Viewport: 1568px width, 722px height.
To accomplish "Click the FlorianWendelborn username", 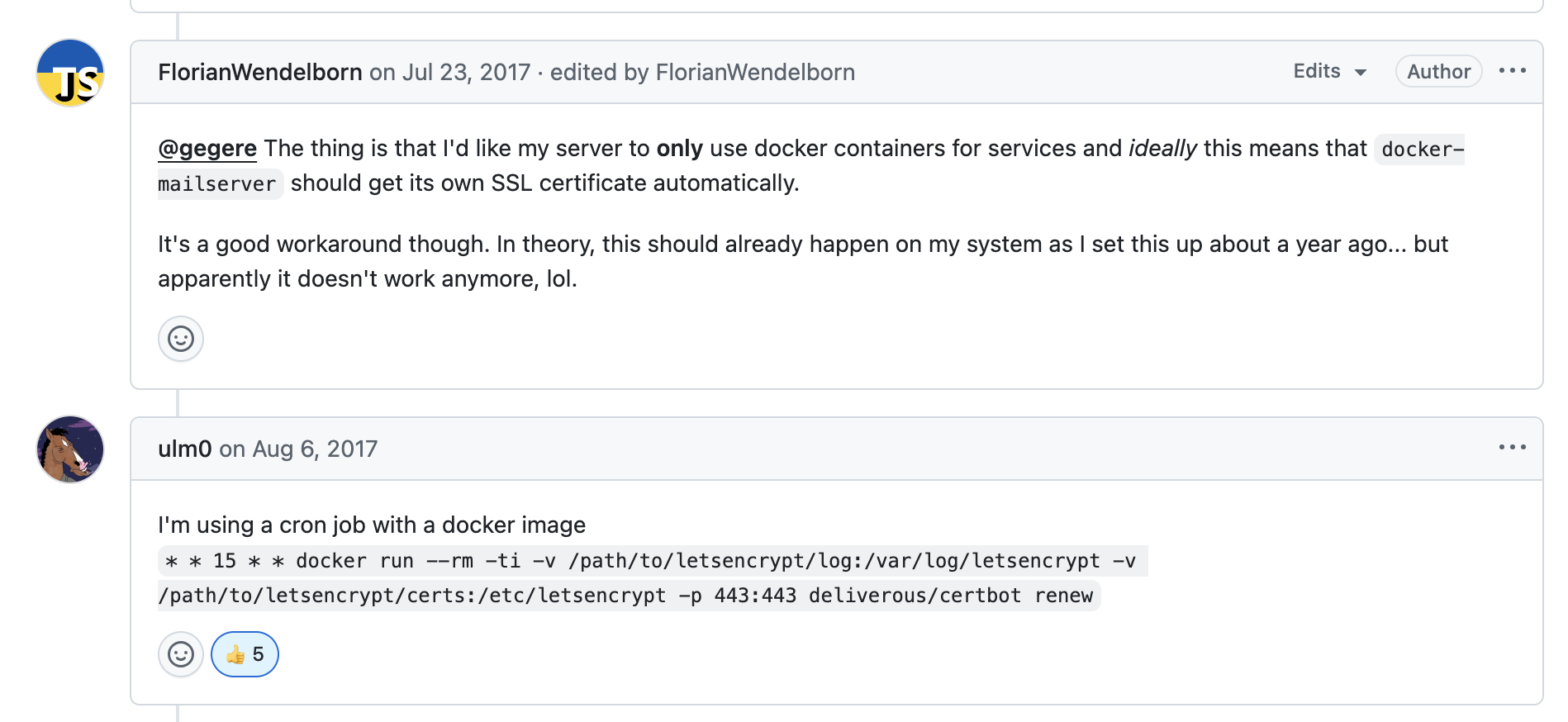I will [x=259, y=72].
